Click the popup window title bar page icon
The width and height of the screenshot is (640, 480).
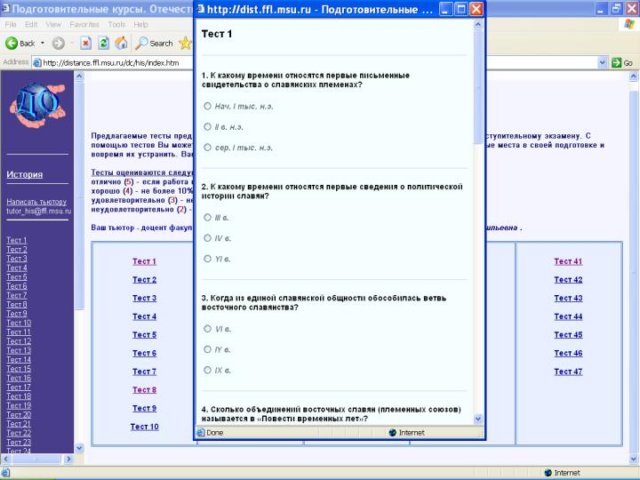(201, 9)
